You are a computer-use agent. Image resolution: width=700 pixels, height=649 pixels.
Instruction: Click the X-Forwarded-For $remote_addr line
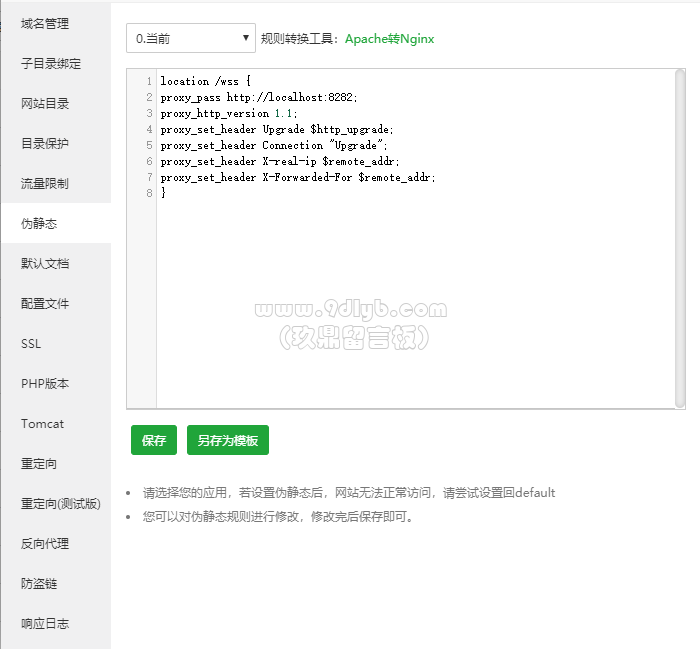pyautogui.click(x=298, y=178)
